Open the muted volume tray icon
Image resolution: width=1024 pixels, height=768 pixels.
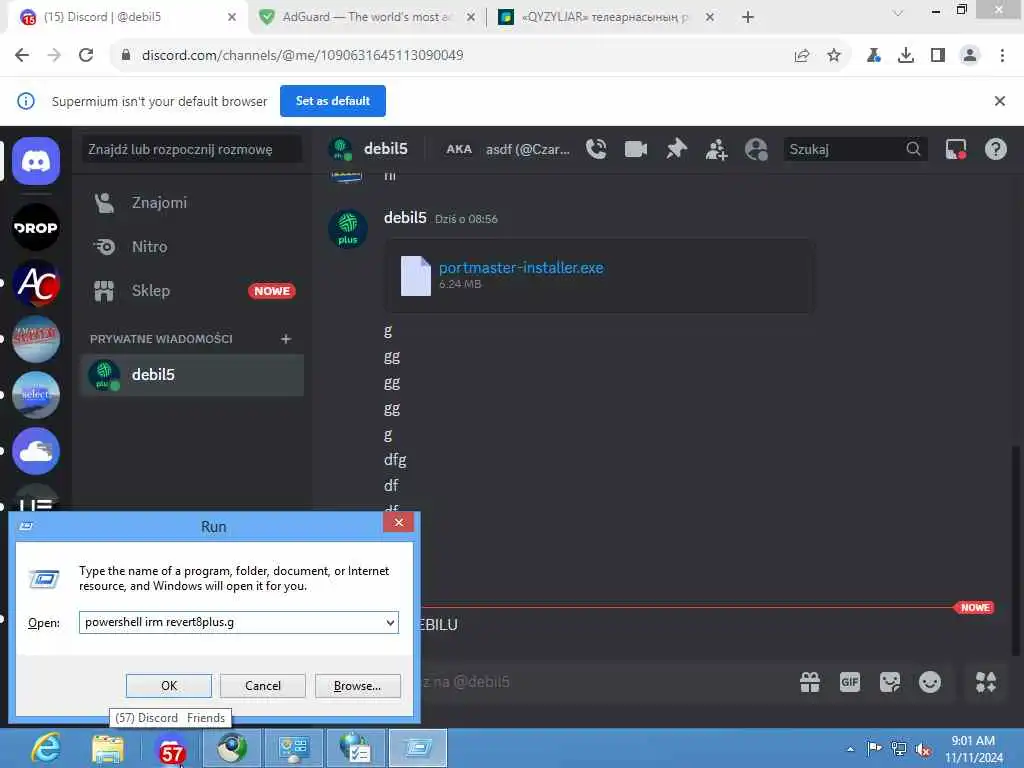click(x=923, y=749)
